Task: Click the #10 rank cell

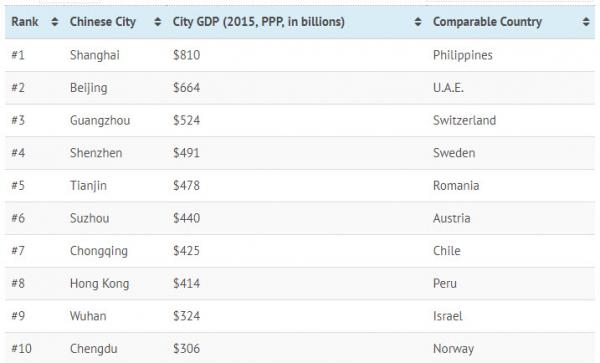Action: point(21,348)
